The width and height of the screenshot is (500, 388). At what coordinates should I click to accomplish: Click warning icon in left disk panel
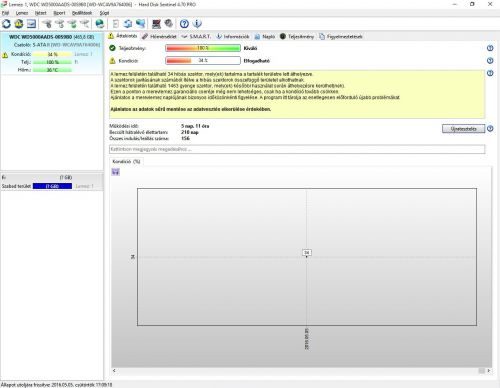5,55
